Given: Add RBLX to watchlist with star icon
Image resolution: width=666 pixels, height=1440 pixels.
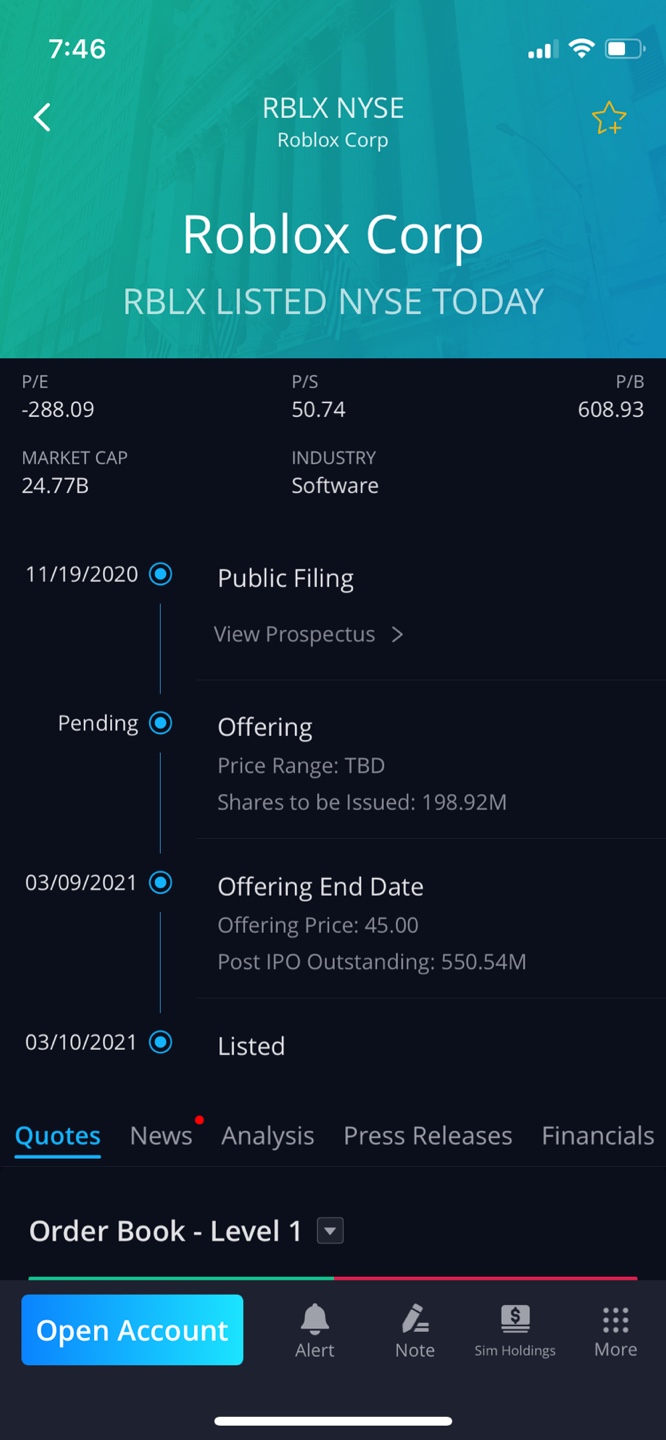Looking at the screenshot, I should click(x=608, y=119).
